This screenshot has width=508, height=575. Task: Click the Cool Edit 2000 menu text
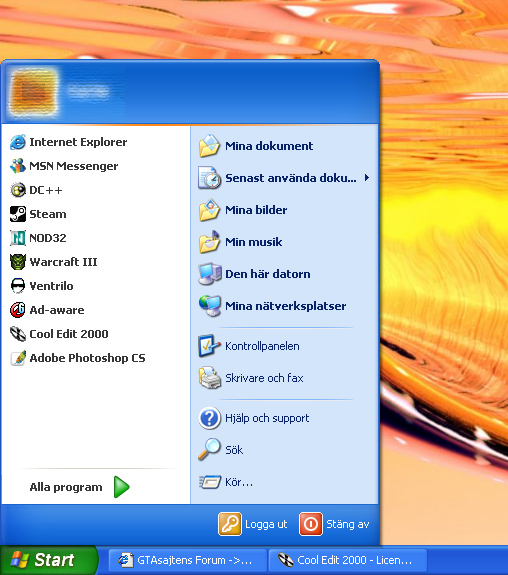coord(69,334)
